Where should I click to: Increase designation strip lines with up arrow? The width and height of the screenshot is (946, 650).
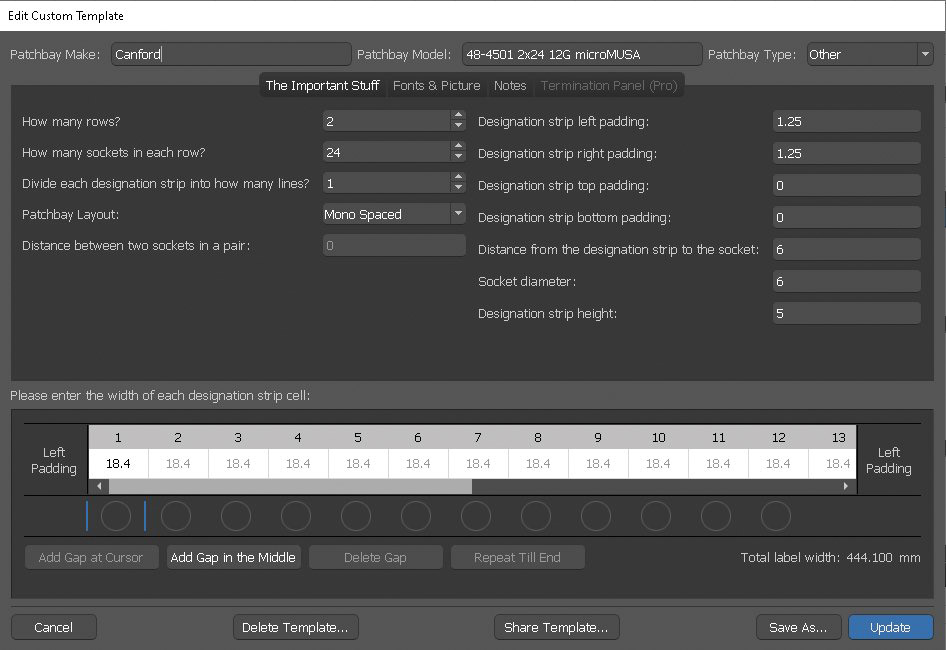tap(458, 179)
